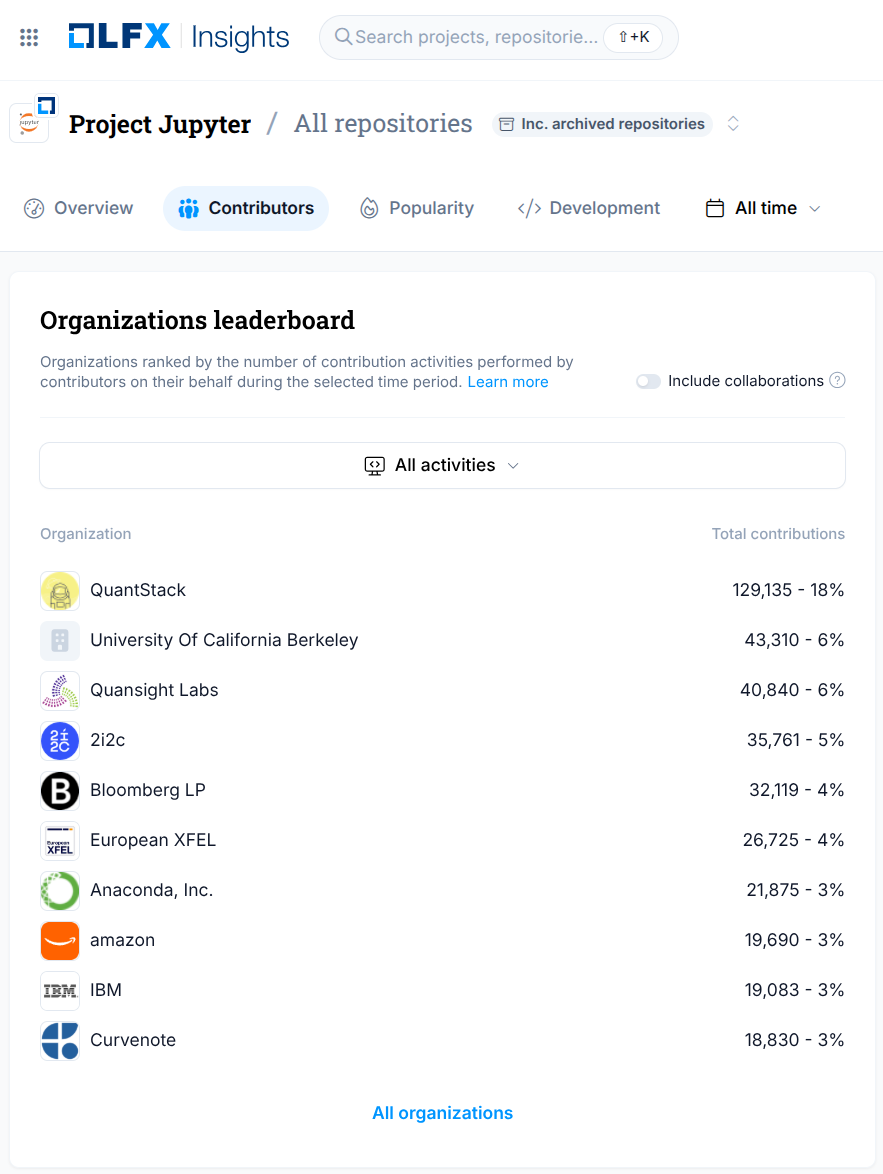Click the Quansight Labs logo
The image size is (883, 1174).
[x=60, y=691]
